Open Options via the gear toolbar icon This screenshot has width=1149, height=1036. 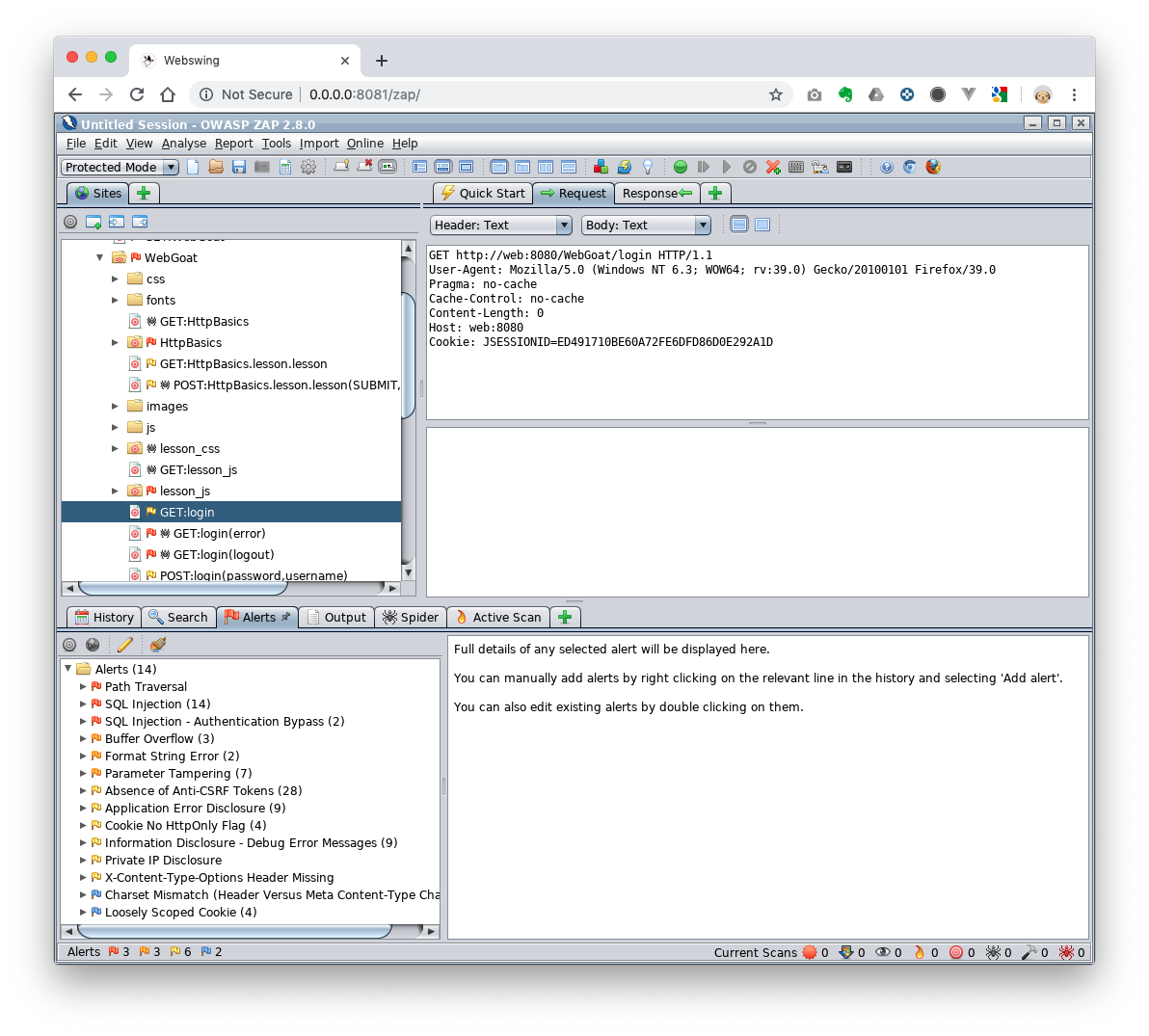[x=308, y=167]
